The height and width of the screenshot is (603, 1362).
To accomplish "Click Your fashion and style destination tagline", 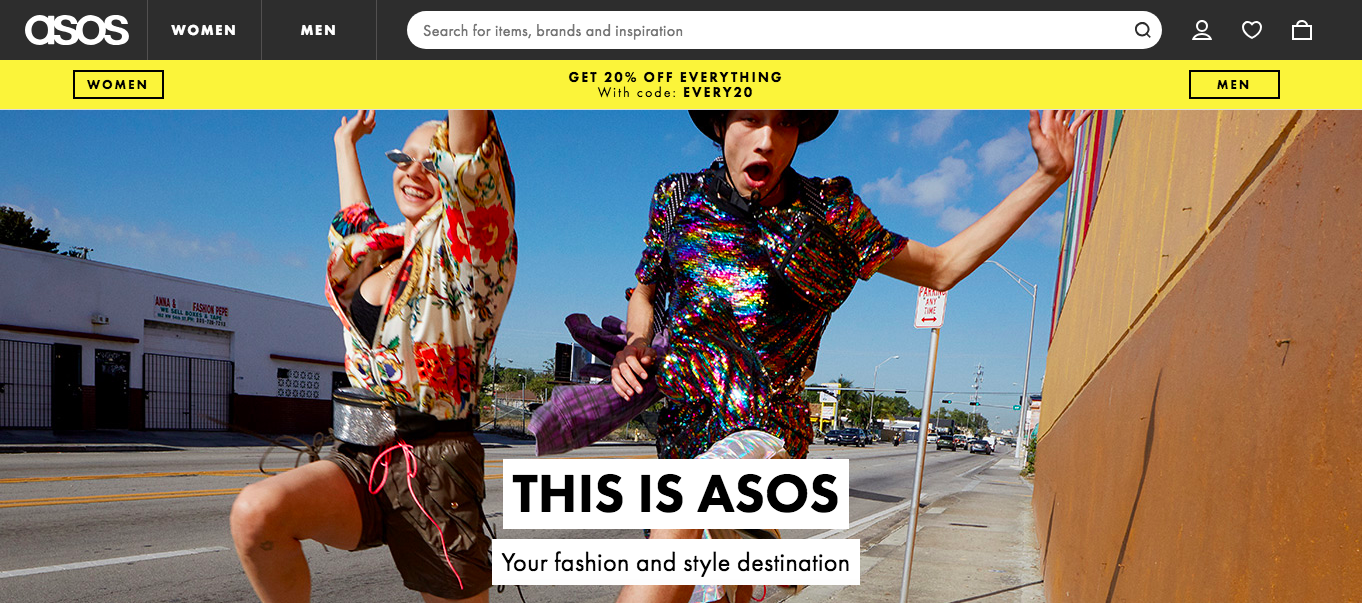I will (x=676, y=562).
